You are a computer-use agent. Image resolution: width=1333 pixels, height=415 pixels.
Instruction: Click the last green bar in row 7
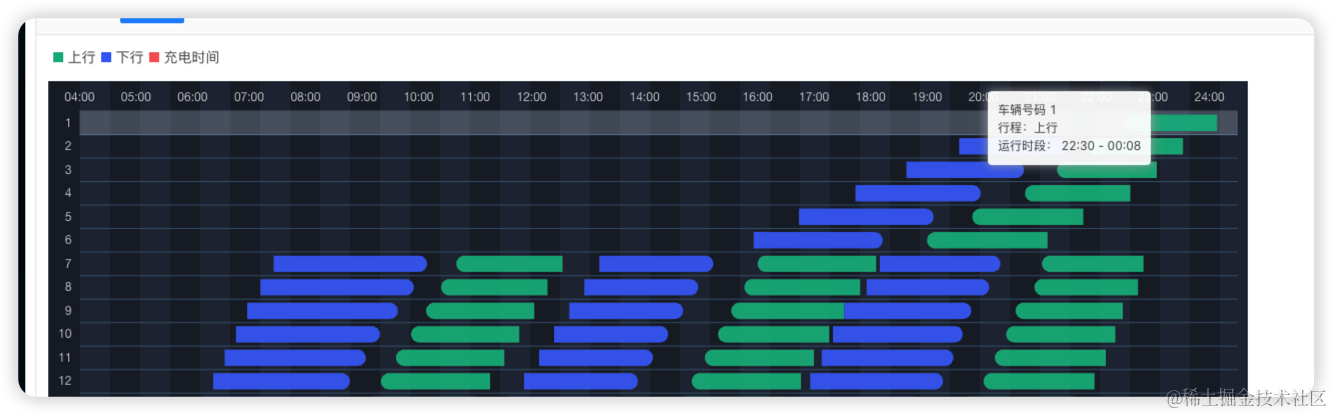(x=1093, y=264)
